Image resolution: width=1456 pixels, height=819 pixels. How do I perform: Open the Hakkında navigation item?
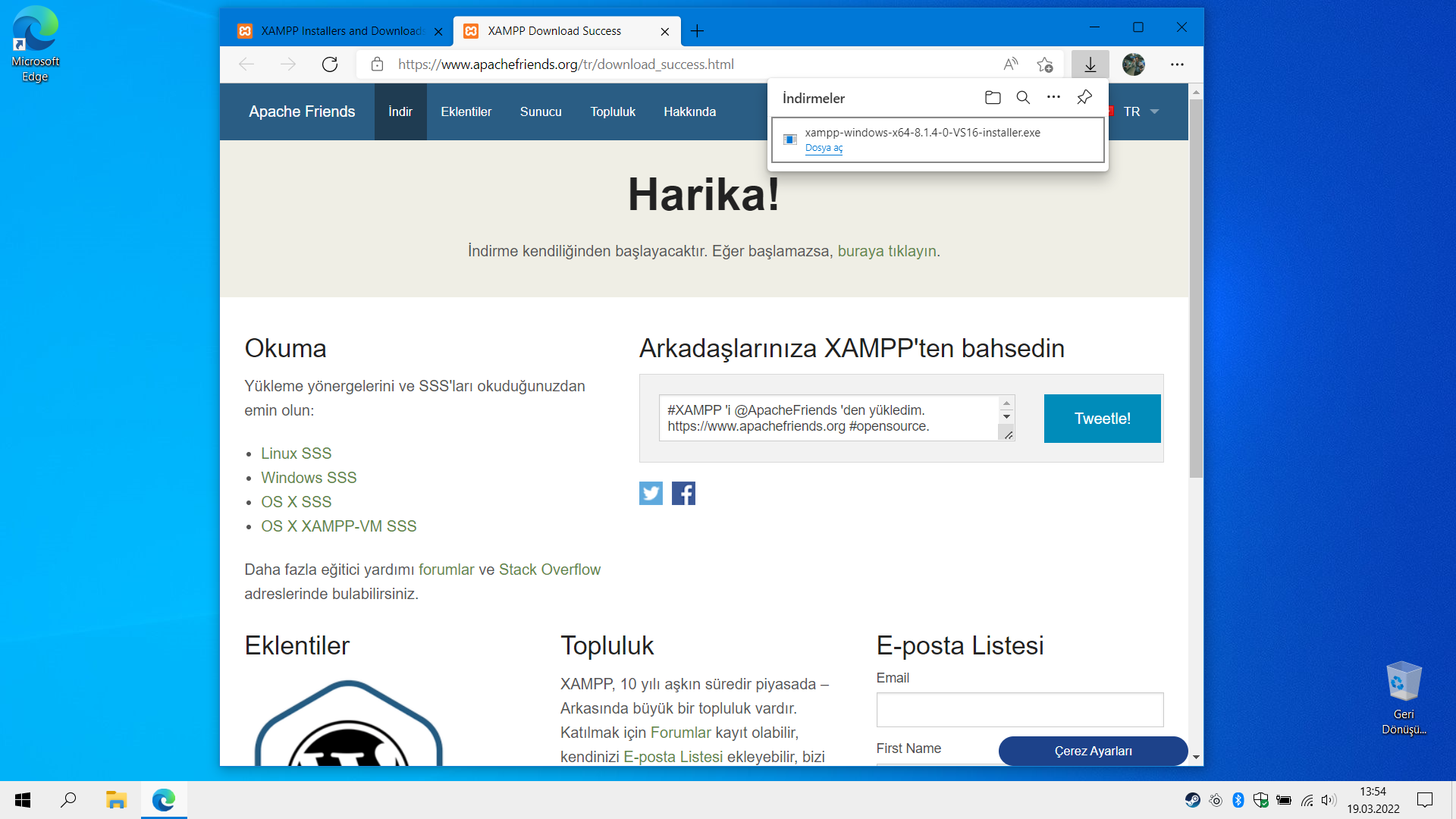(690, 111)
